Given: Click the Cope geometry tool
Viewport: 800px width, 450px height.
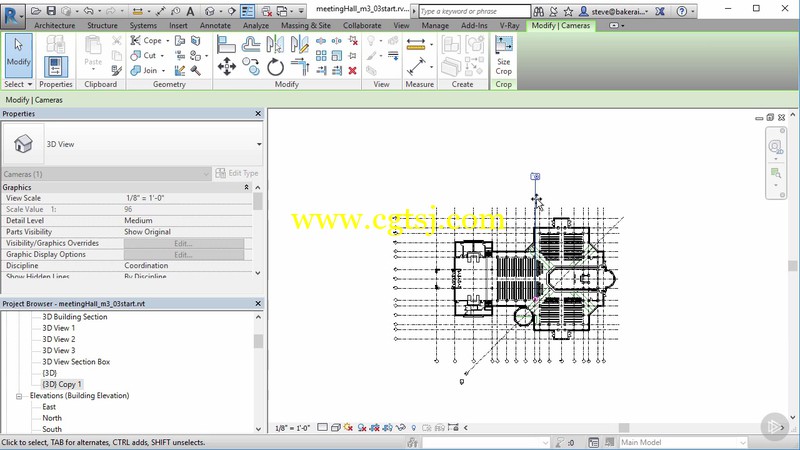Looking at the screenshot, I should [x=146, y=40].
